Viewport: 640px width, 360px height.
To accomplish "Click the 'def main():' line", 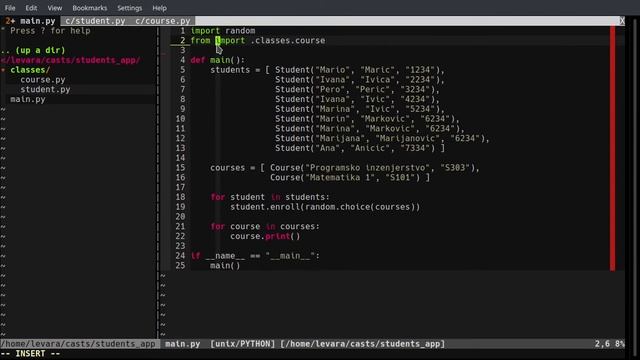I will tap(218, 60).
